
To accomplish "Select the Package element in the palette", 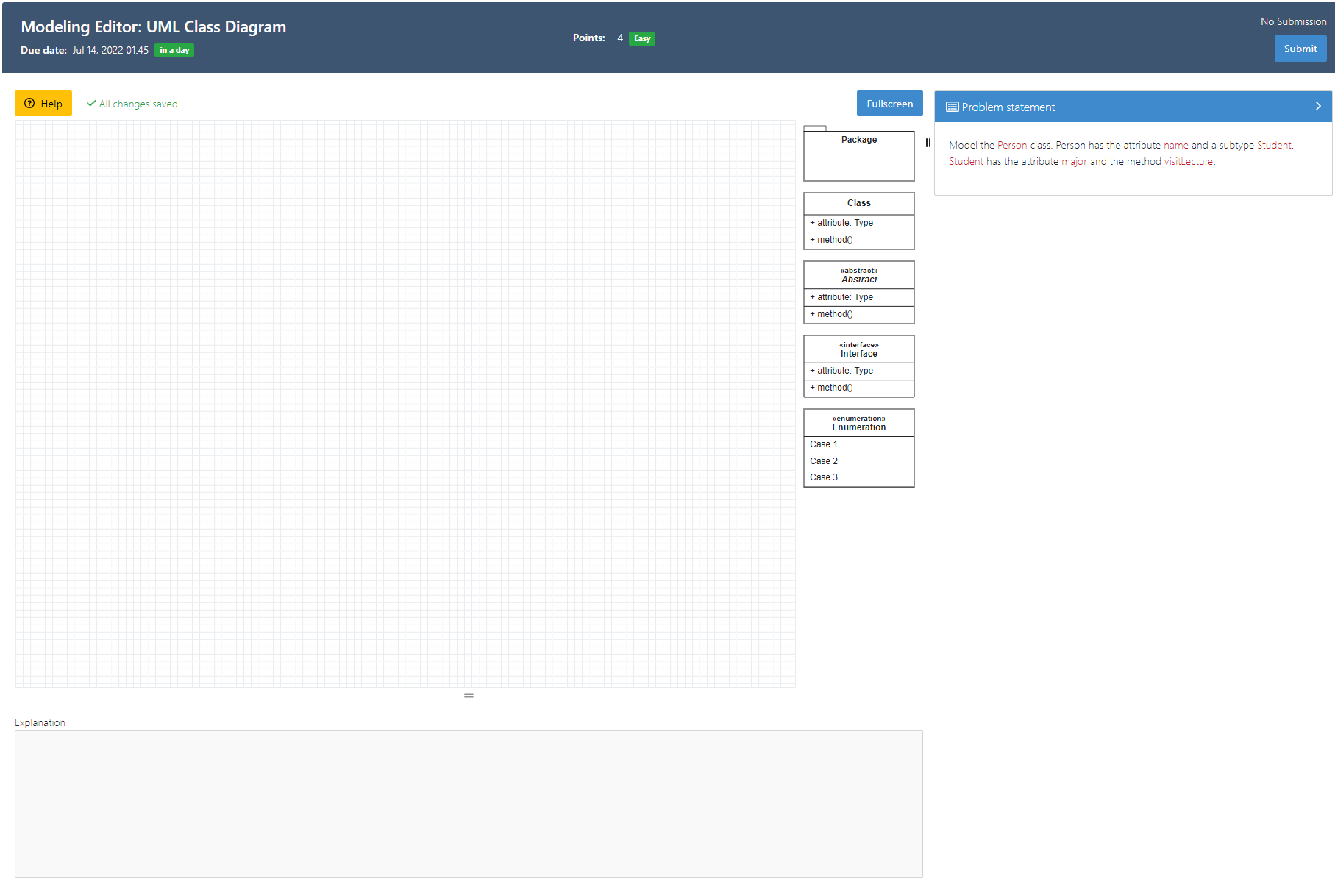I will (x=858, y=154).
